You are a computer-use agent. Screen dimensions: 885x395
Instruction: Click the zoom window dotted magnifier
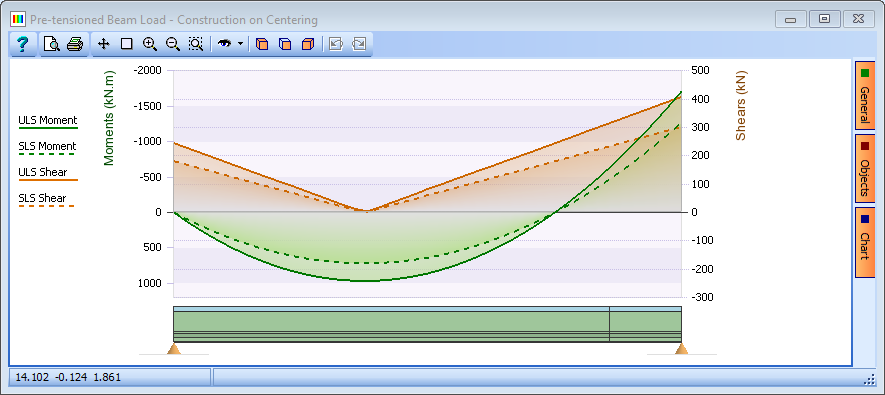tap(196, 44)
